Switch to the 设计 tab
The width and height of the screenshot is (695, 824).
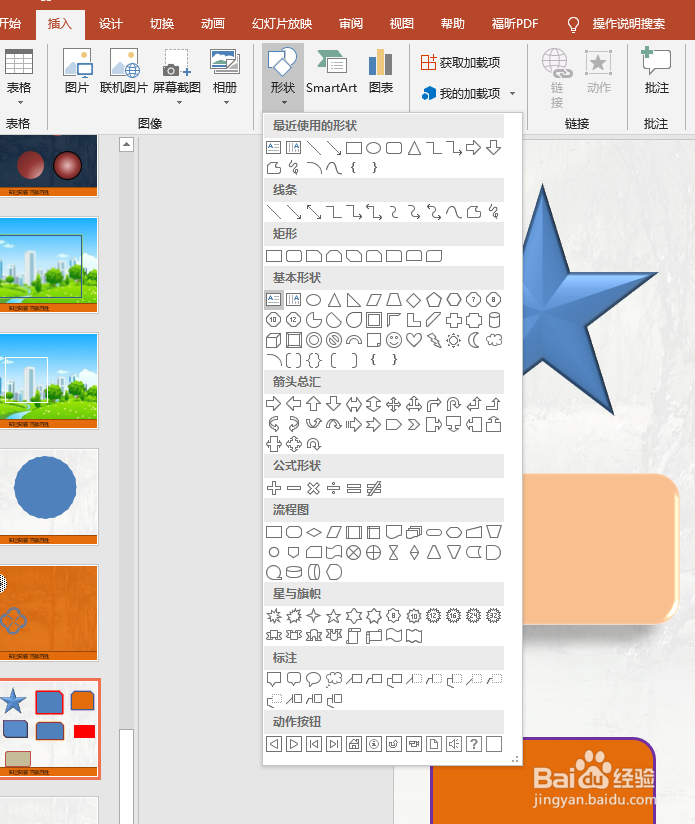click(x=110, y=24)
